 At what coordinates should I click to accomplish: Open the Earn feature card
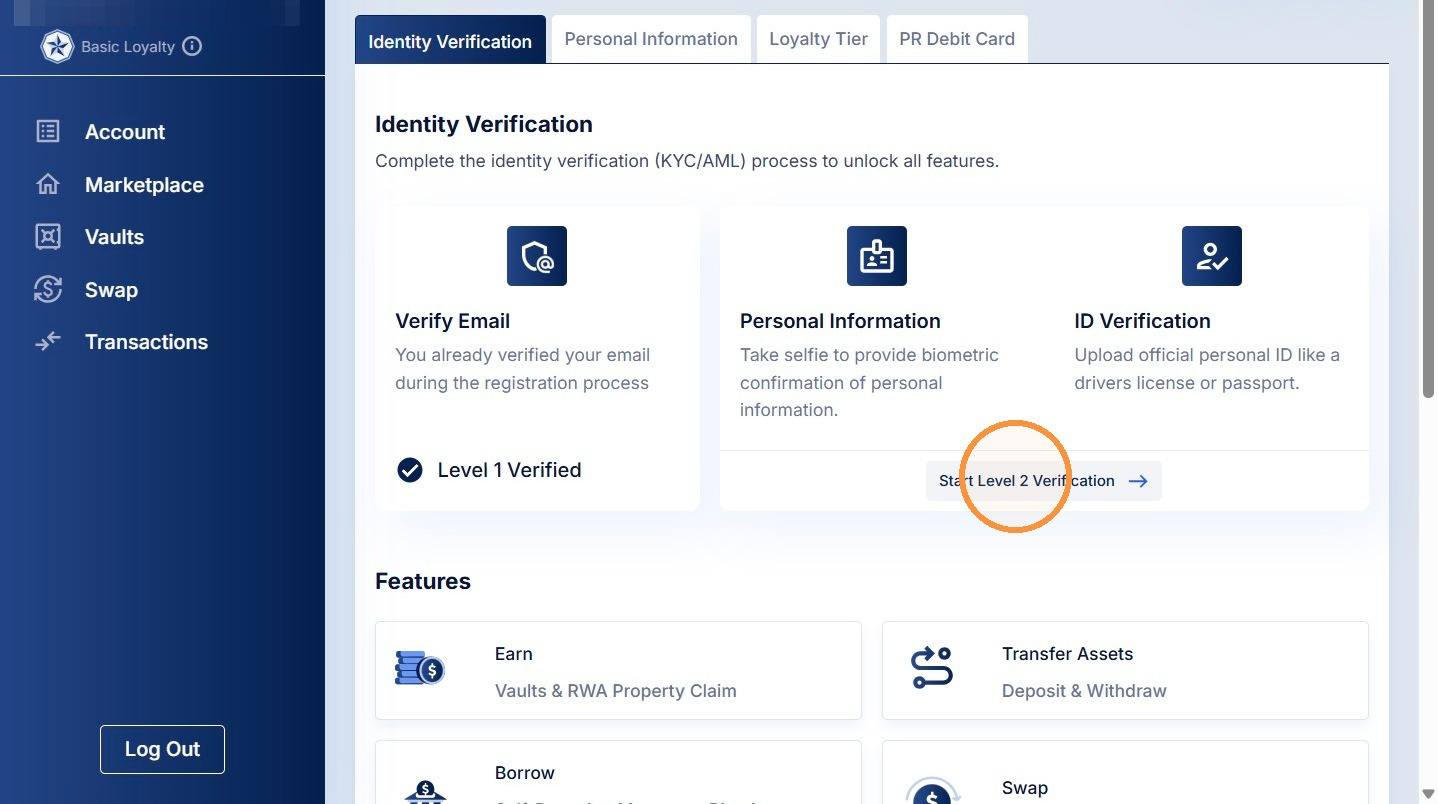click(x=618, y=671)
